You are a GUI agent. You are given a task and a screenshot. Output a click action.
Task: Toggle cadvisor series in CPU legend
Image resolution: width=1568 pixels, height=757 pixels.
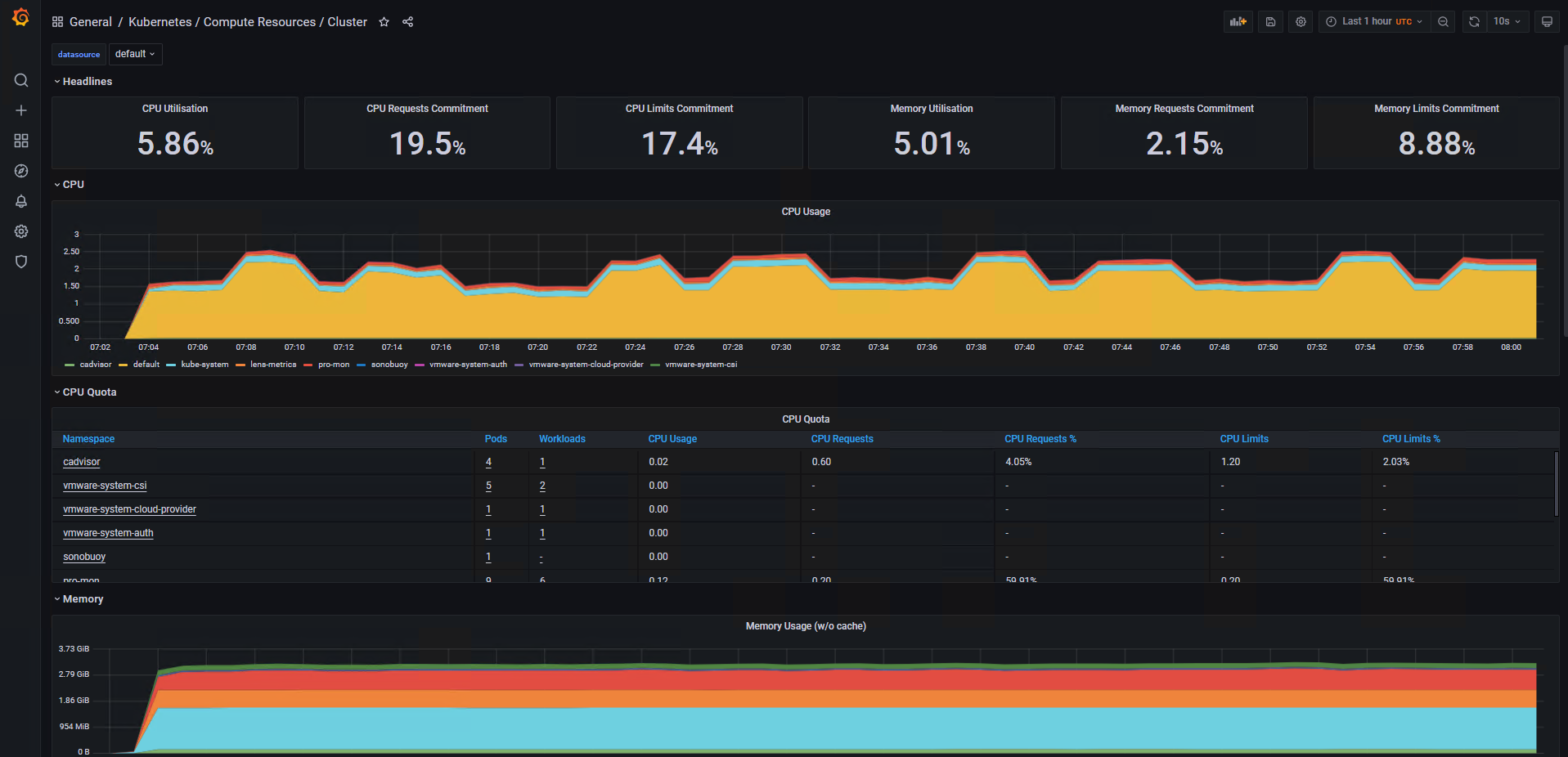88,365
